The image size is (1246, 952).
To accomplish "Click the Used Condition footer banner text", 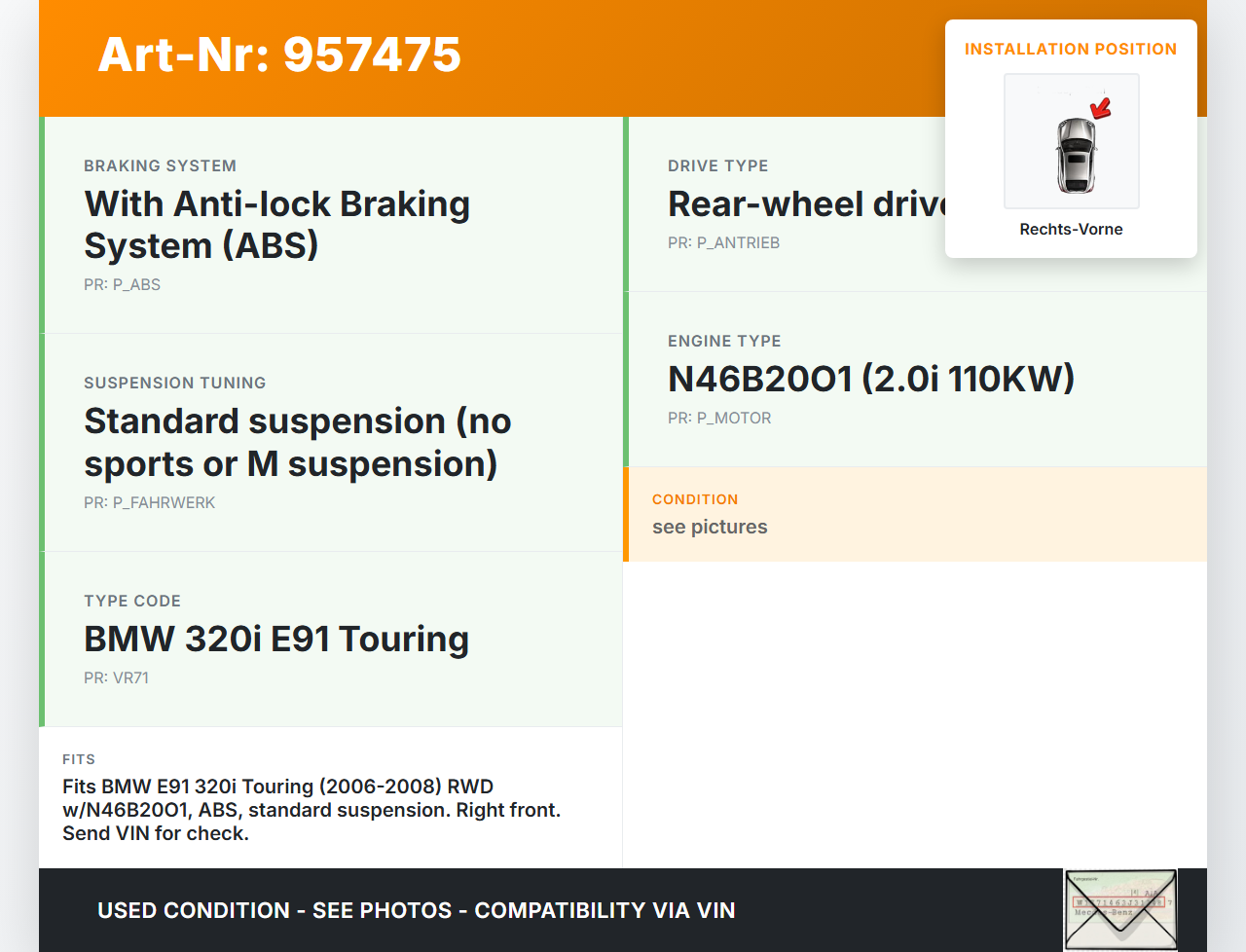I will pyautogui.click(x=416, y=911).
